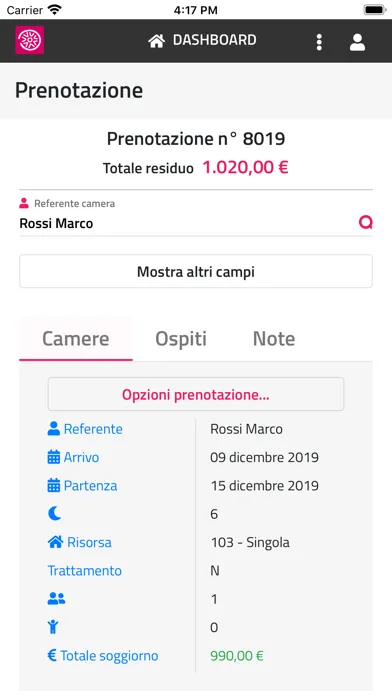Tap the pink app logo icon
The image size is (392, 696).
coord(30,40)
